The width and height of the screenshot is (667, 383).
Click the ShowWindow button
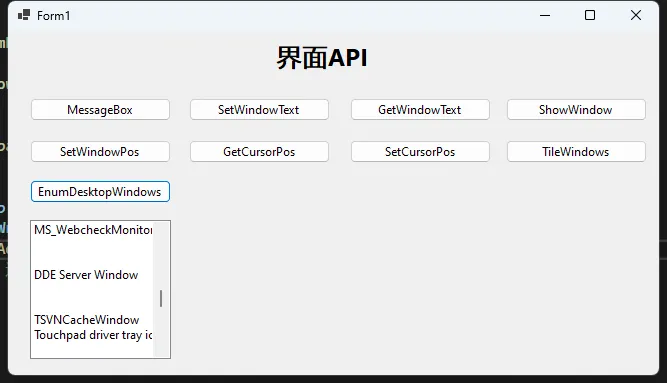point(576,110)
